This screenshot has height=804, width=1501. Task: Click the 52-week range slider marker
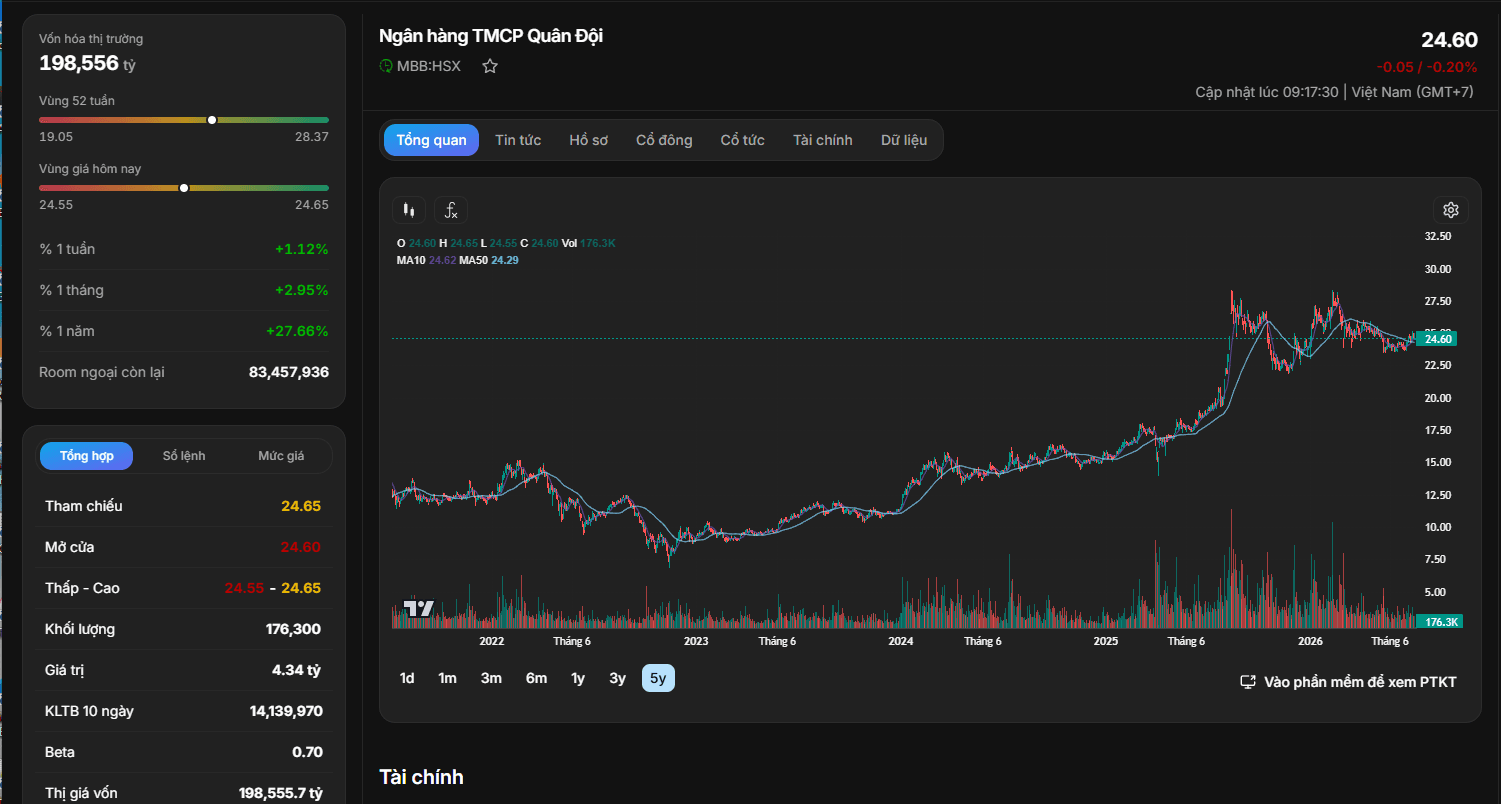pos(212,120)
